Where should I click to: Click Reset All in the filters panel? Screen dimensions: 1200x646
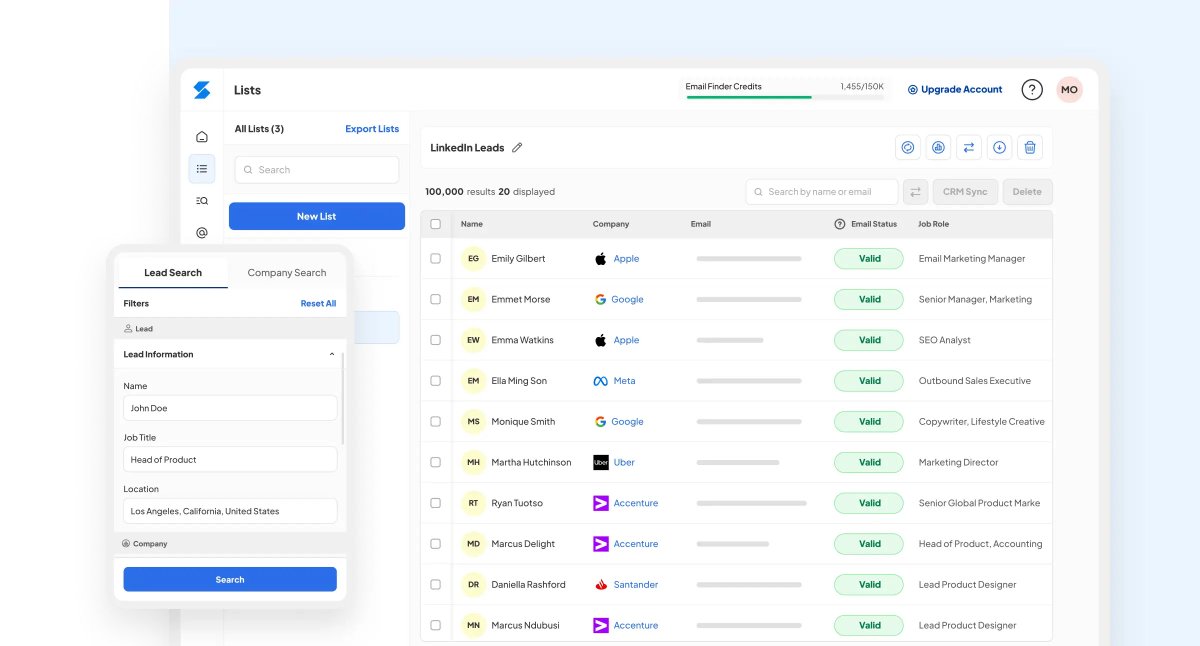[x=318, y=303]
